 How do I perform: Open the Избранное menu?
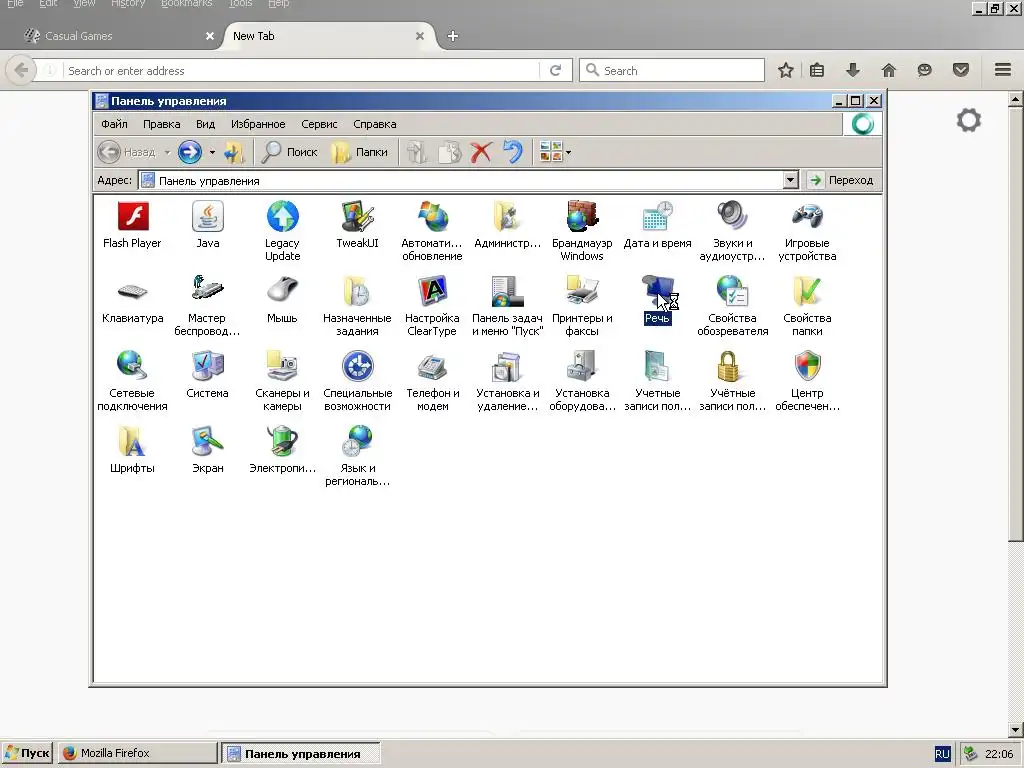[x=258, y=124]
